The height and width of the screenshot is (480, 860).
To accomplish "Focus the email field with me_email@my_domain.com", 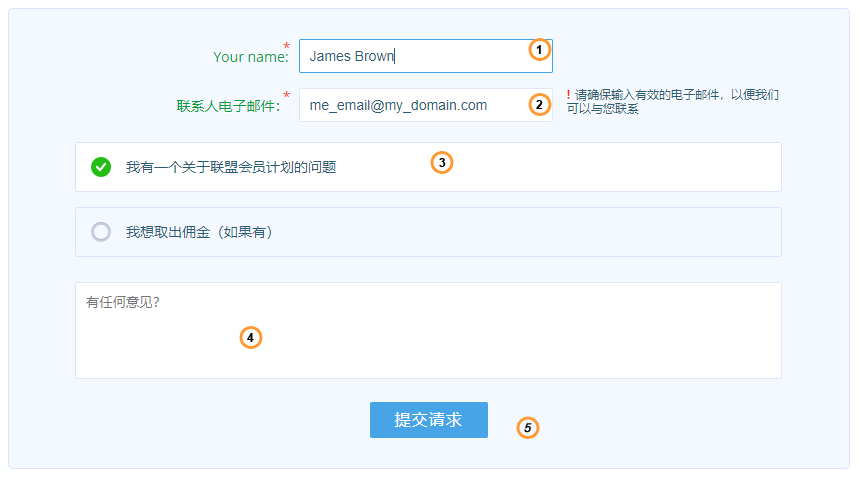I will 410,105.
